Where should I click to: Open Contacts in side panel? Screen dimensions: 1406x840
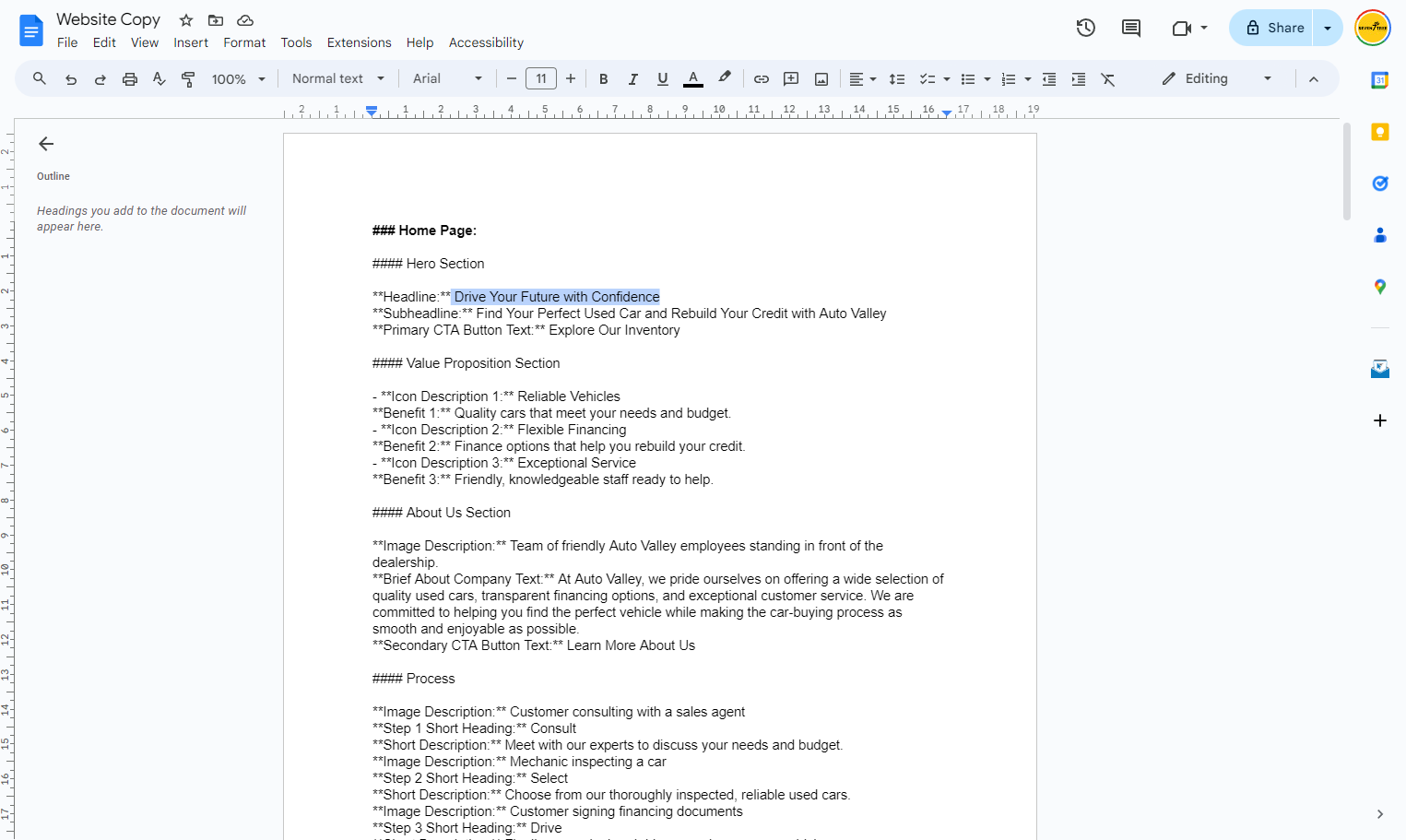pyautogui.click(x=1380, y=235)
